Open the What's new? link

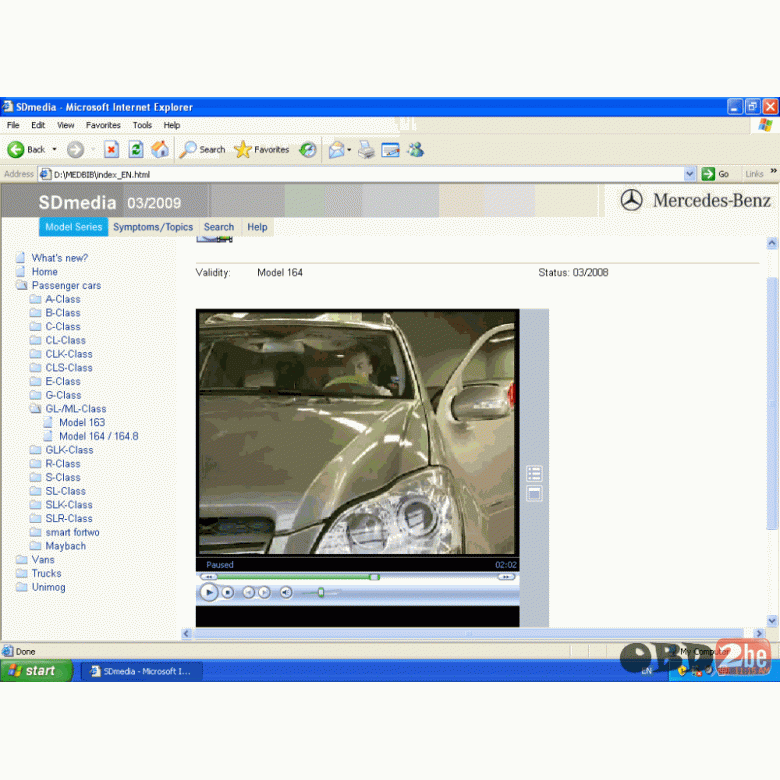coord(60,258)
